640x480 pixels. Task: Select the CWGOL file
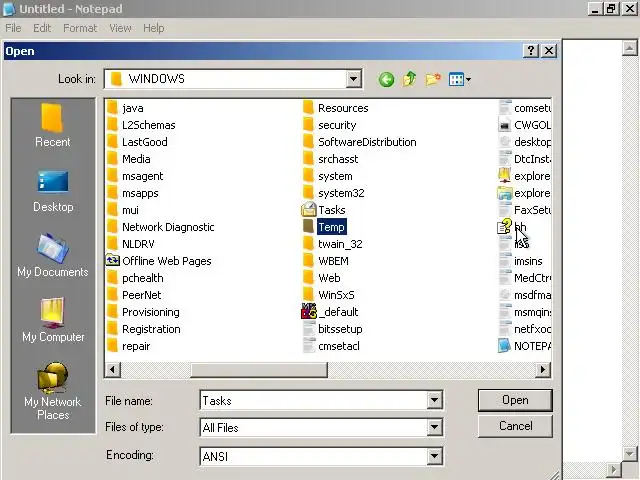(x=524, y=125)
